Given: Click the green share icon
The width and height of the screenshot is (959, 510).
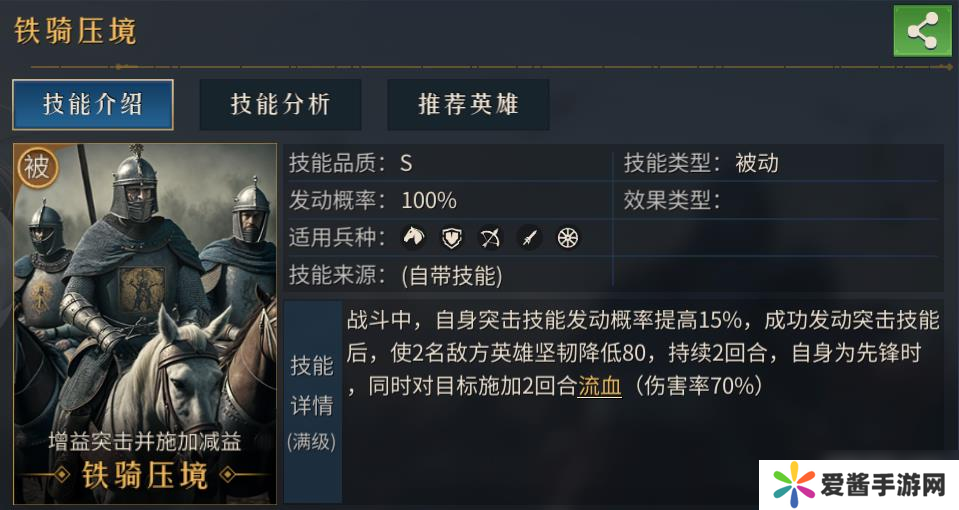Looking at the screenshot, I should 921,31.
